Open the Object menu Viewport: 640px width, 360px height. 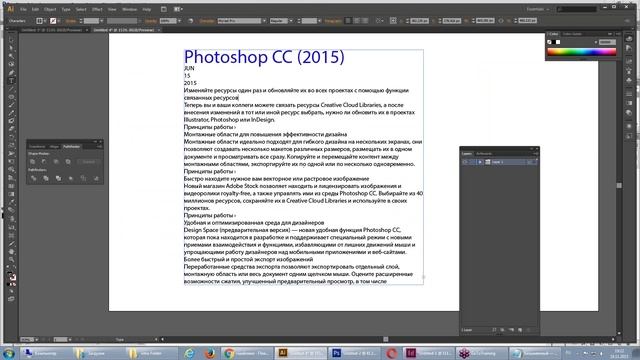(50, 9)
